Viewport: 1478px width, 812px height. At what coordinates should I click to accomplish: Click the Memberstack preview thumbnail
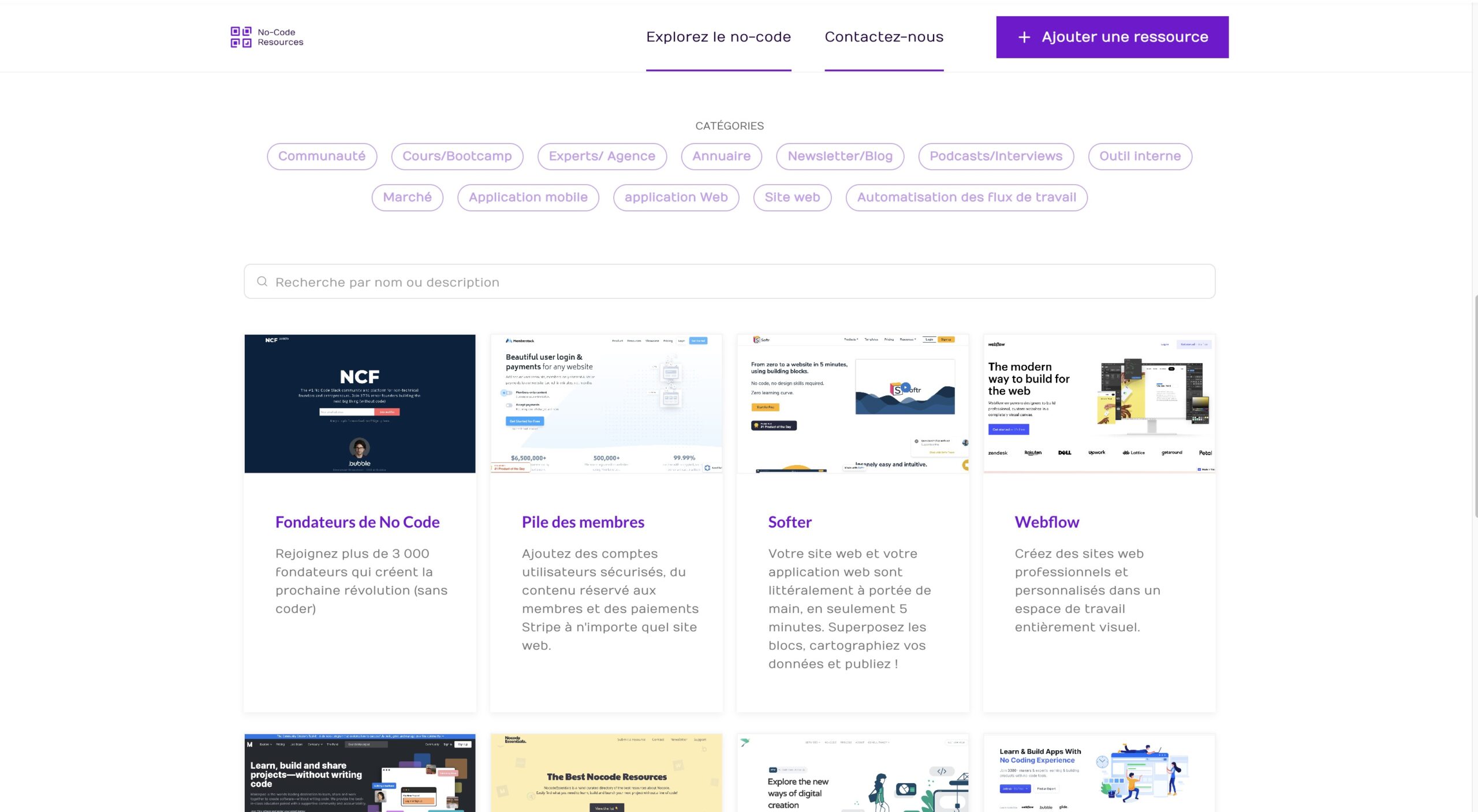(606, 403)
